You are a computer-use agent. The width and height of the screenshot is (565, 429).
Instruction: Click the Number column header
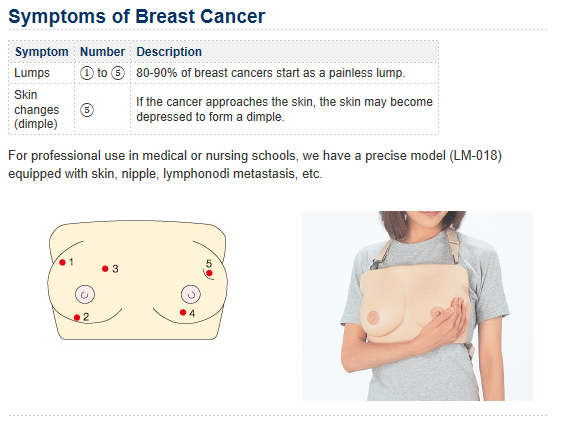[102, 52]
